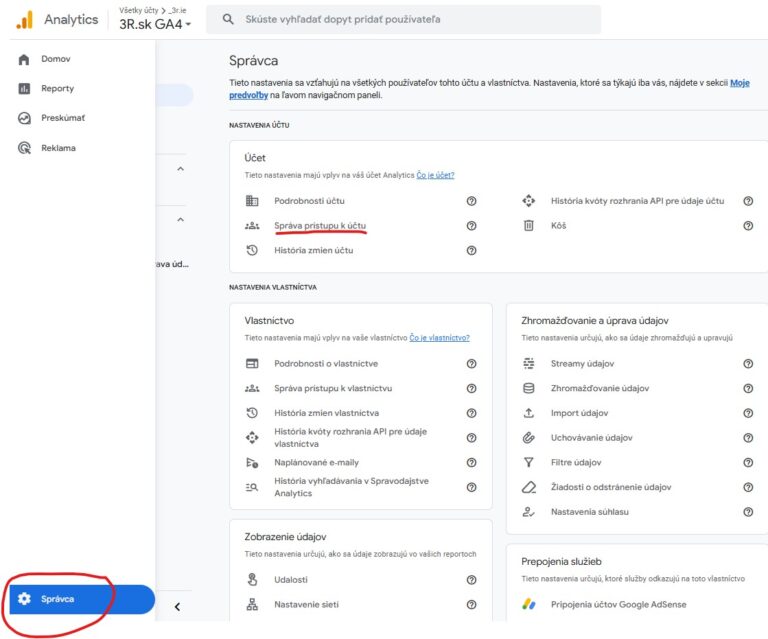This screenshot has width=768, height=639.
Task: Go to Preskúmať in the left menu
Action: point(63,118)
